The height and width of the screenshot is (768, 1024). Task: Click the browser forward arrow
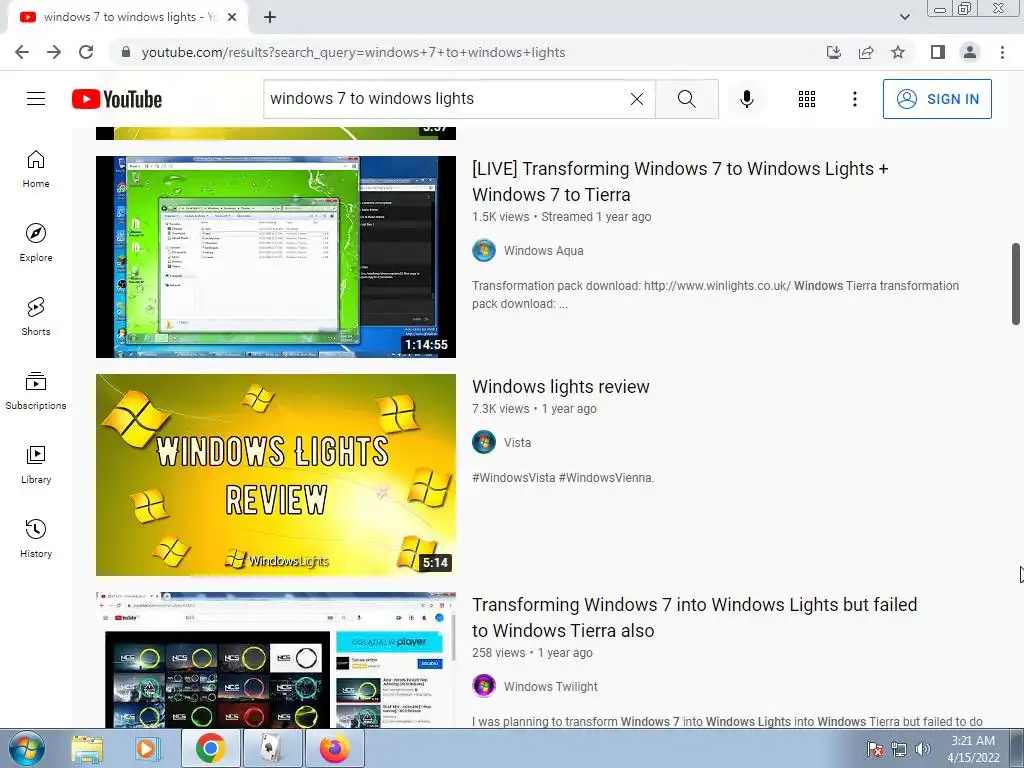click(54, 52)
